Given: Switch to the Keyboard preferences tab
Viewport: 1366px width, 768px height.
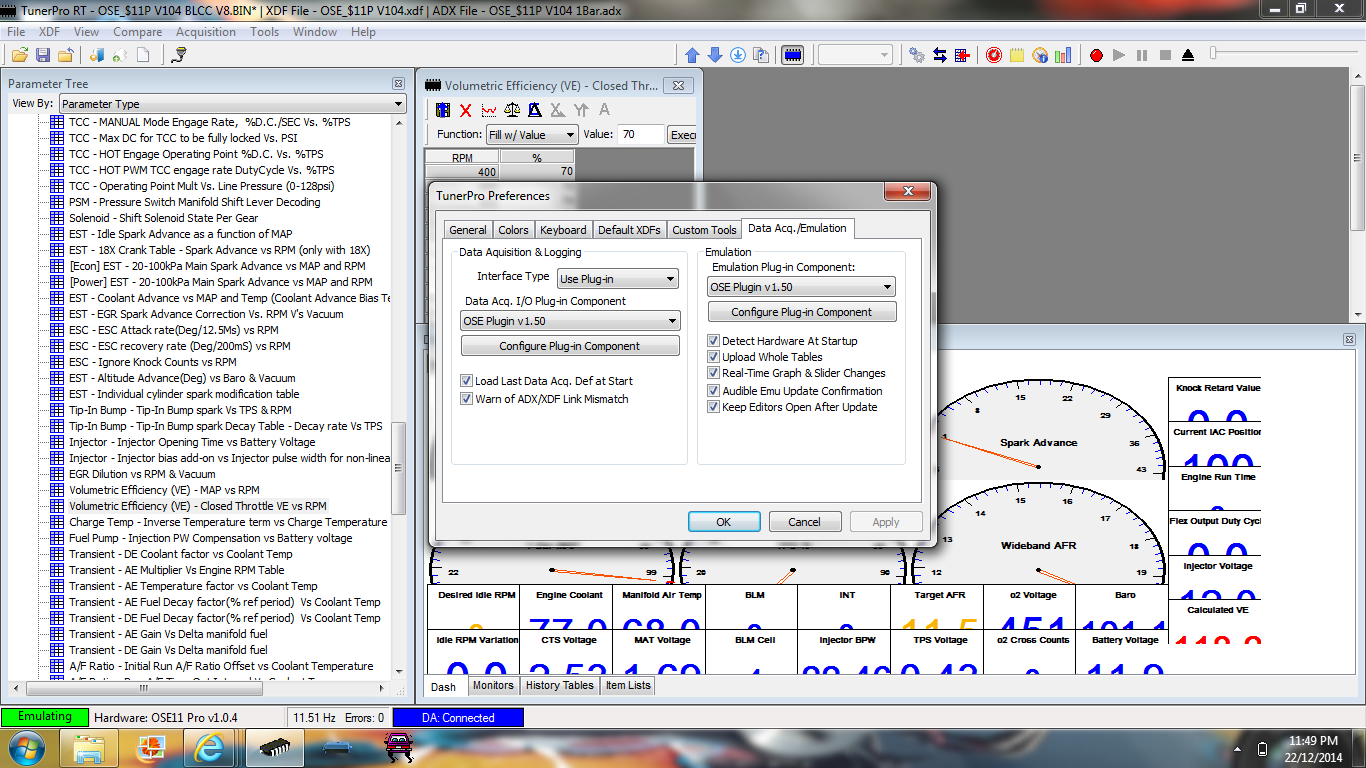Looking at the screenshot, I should pyautogui.click(x=563, y=230).
